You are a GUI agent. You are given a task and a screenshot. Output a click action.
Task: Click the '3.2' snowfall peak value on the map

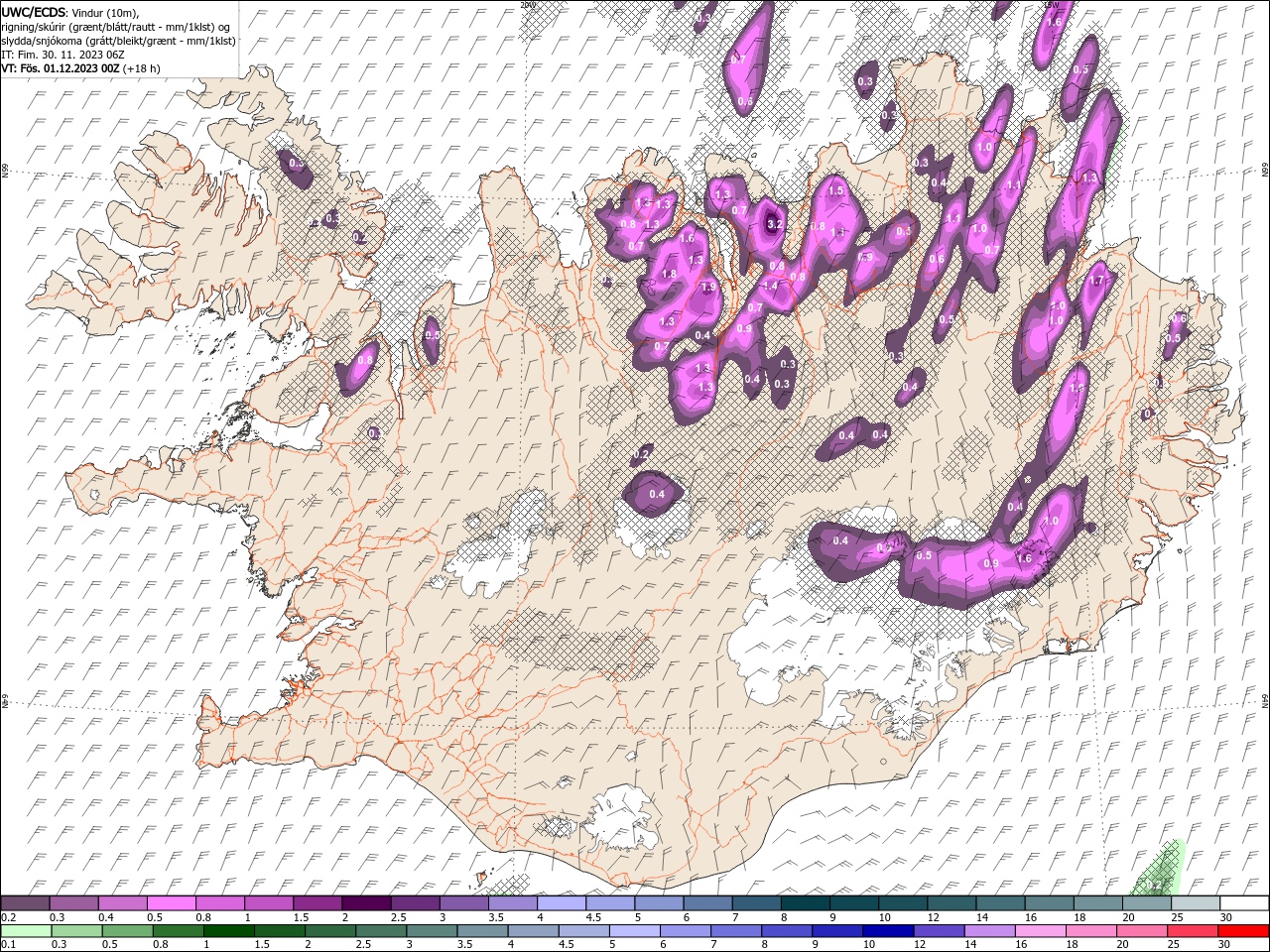coord(776,225)
